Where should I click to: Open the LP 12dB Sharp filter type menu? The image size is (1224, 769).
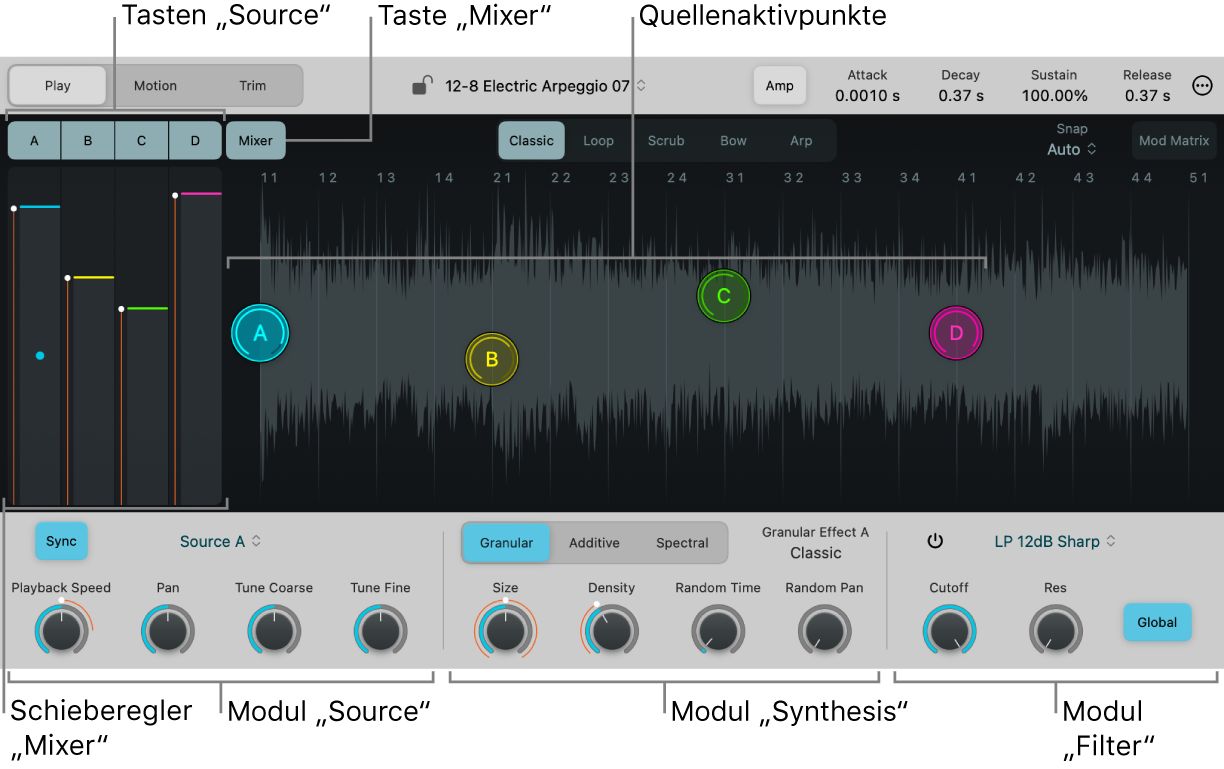pyautogui.click(x=1055, y=541)
